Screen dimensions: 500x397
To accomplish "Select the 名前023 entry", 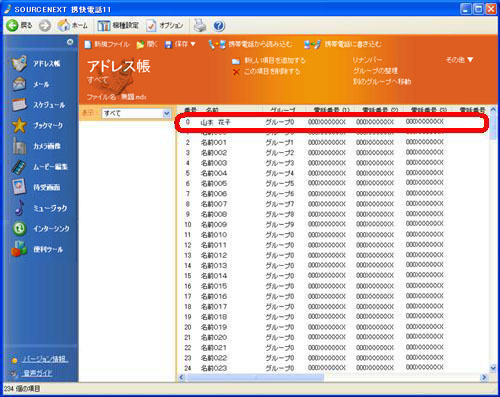I will coord(214,368).
